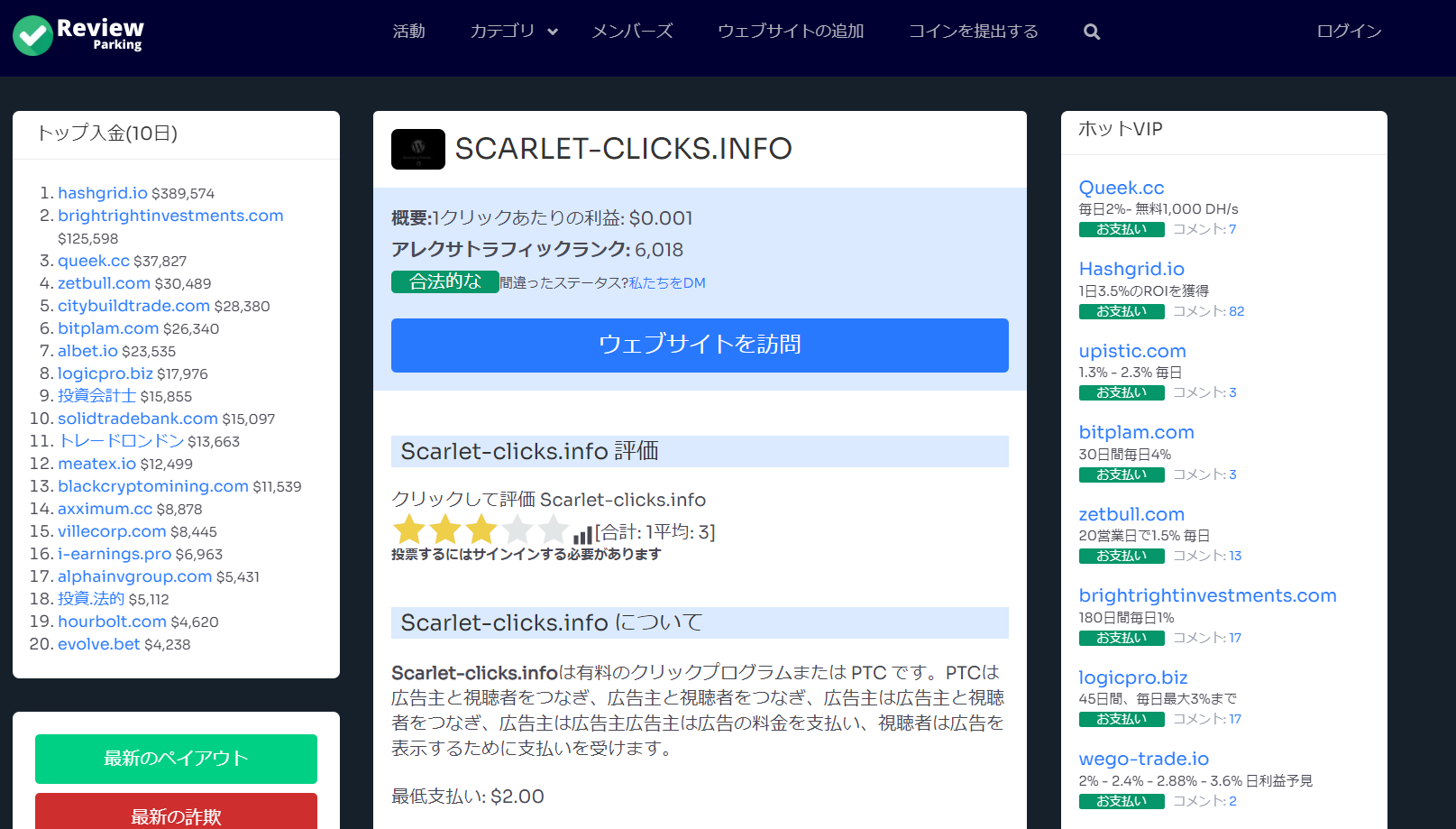Open 投資.法的 link
1456x829 pixels.
[91, 599]
